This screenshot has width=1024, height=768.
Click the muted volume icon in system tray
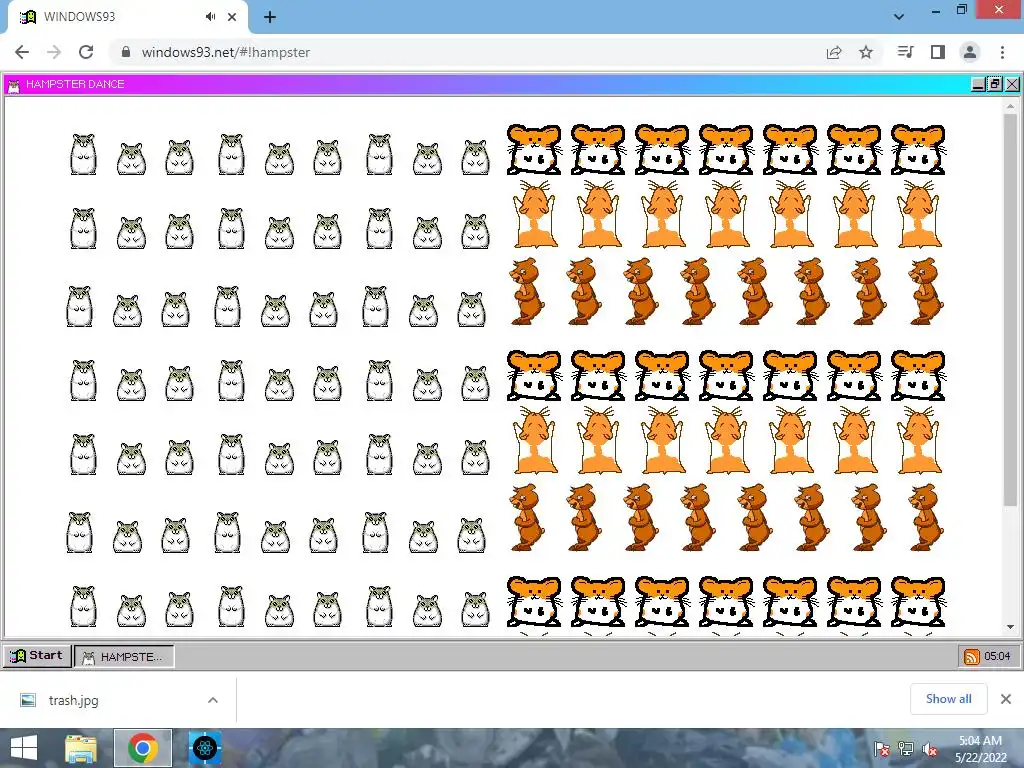(x=930, y=749)
